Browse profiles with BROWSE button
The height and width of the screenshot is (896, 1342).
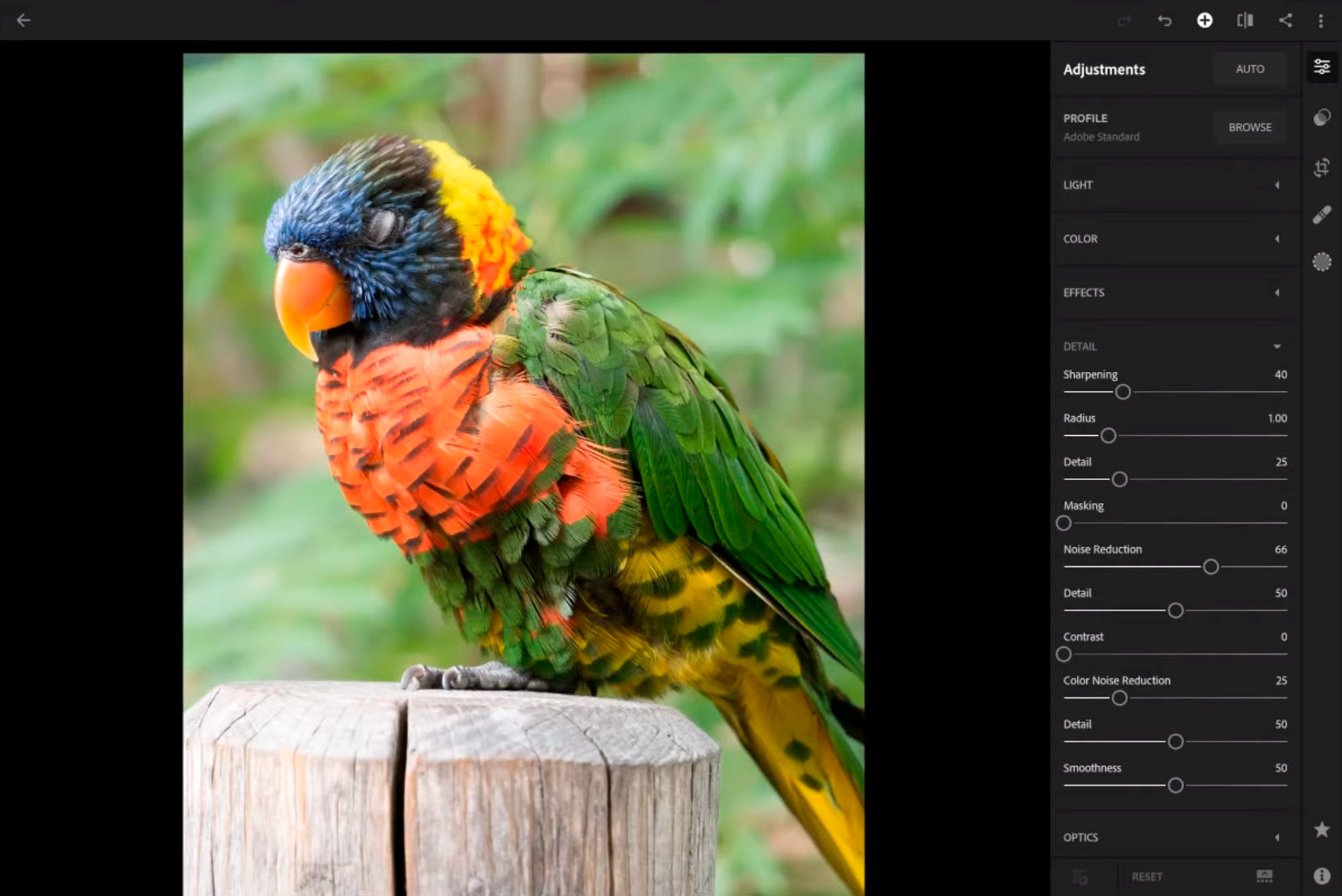(x=1250, y=127)
